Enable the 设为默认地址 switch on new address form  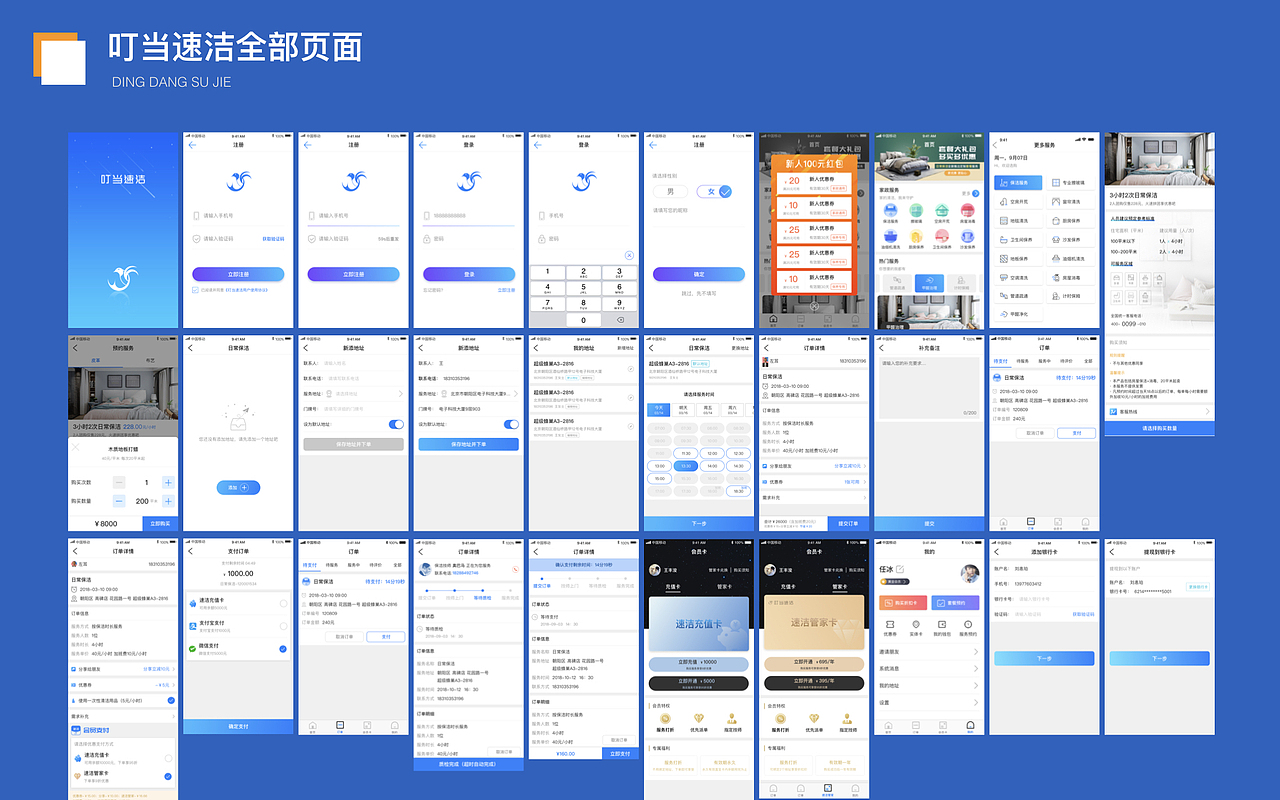[395, 423]
